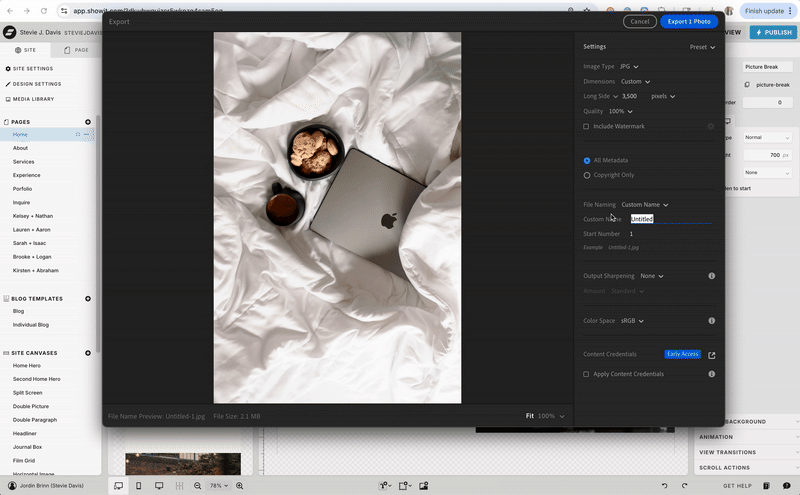This screenshot has height=495, width=800.
Task: Click the Get Help link
Action: (x=737, y=486)
